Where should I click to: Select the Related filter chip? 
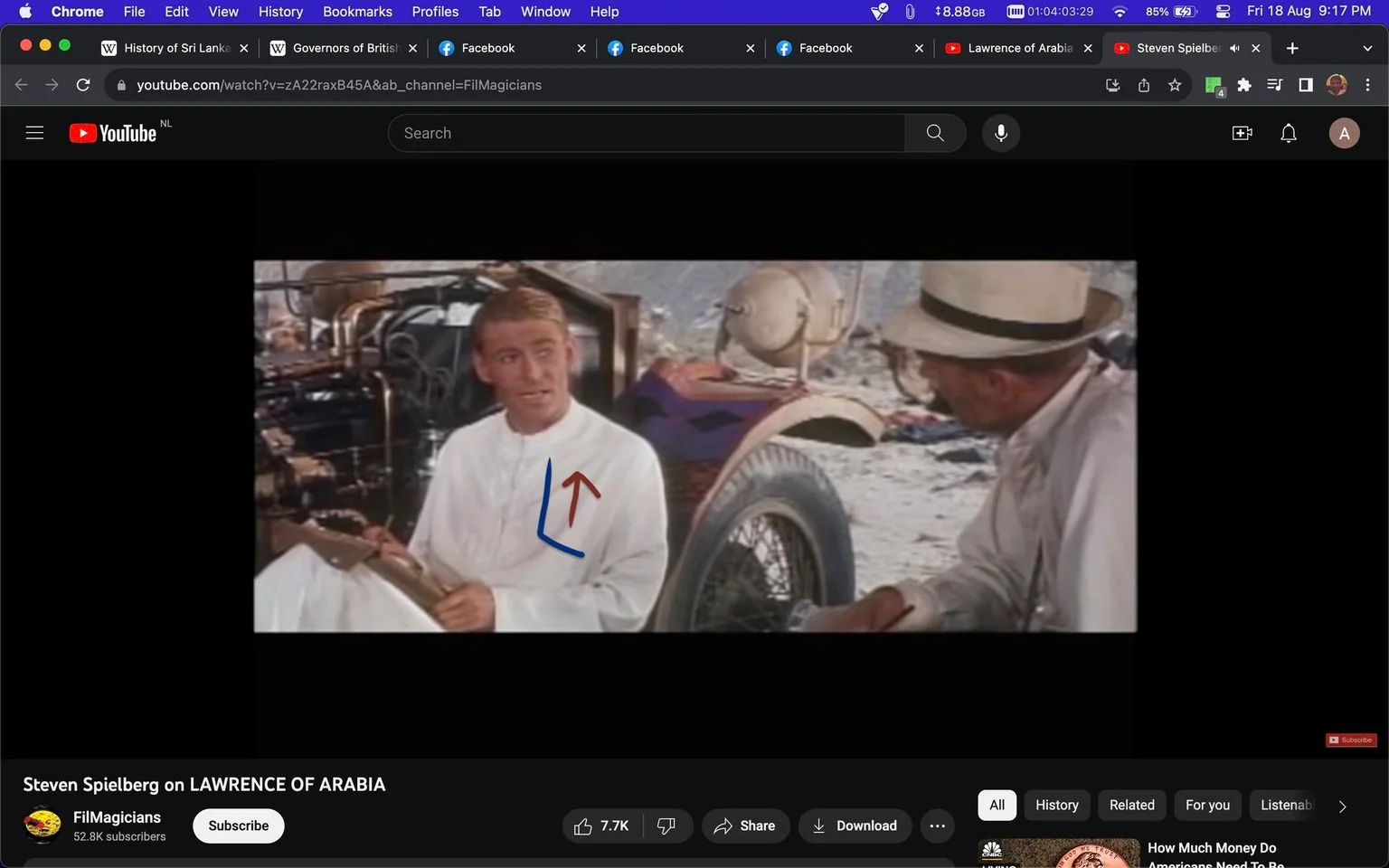tap(1131, 805)
